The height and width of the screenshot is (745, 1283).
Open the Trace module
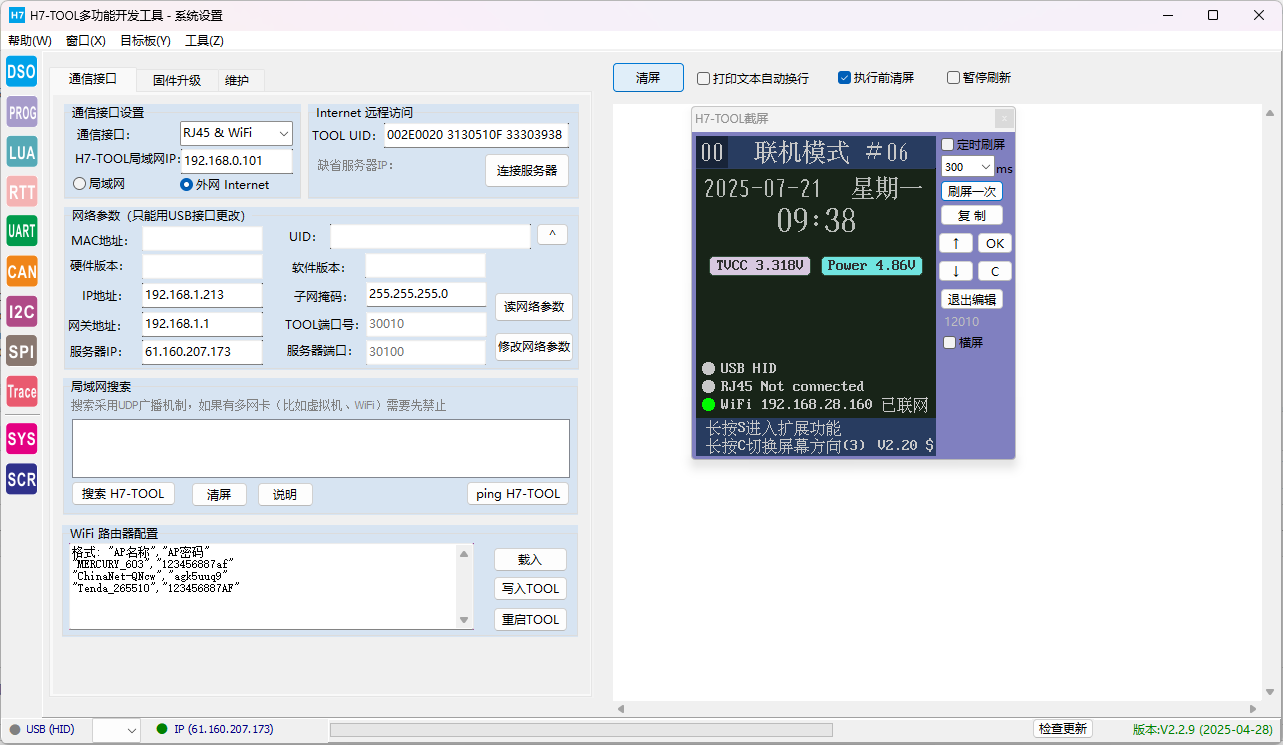22,391
